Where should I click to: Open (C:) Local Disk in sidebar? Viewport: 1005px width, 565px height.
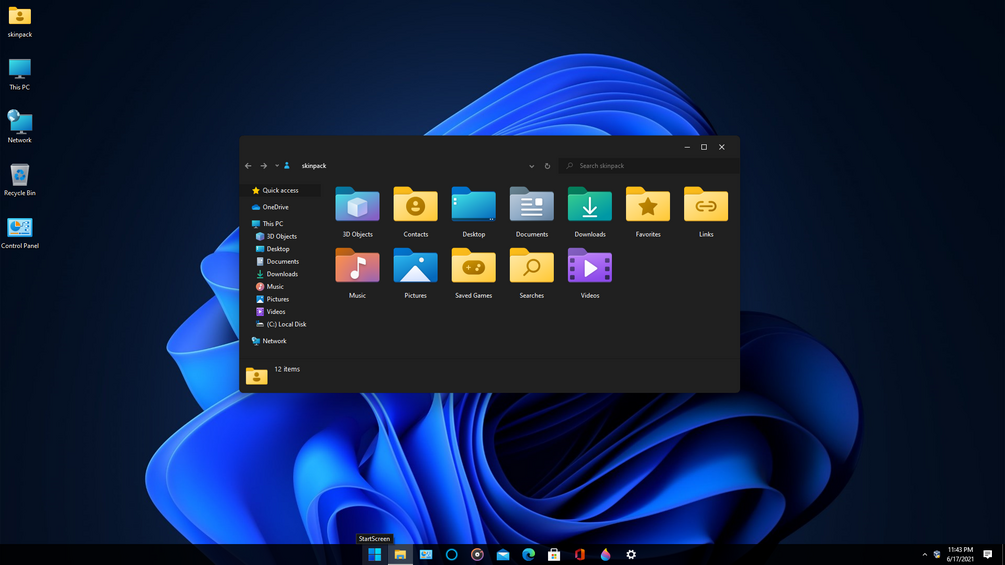pos(282,324)
